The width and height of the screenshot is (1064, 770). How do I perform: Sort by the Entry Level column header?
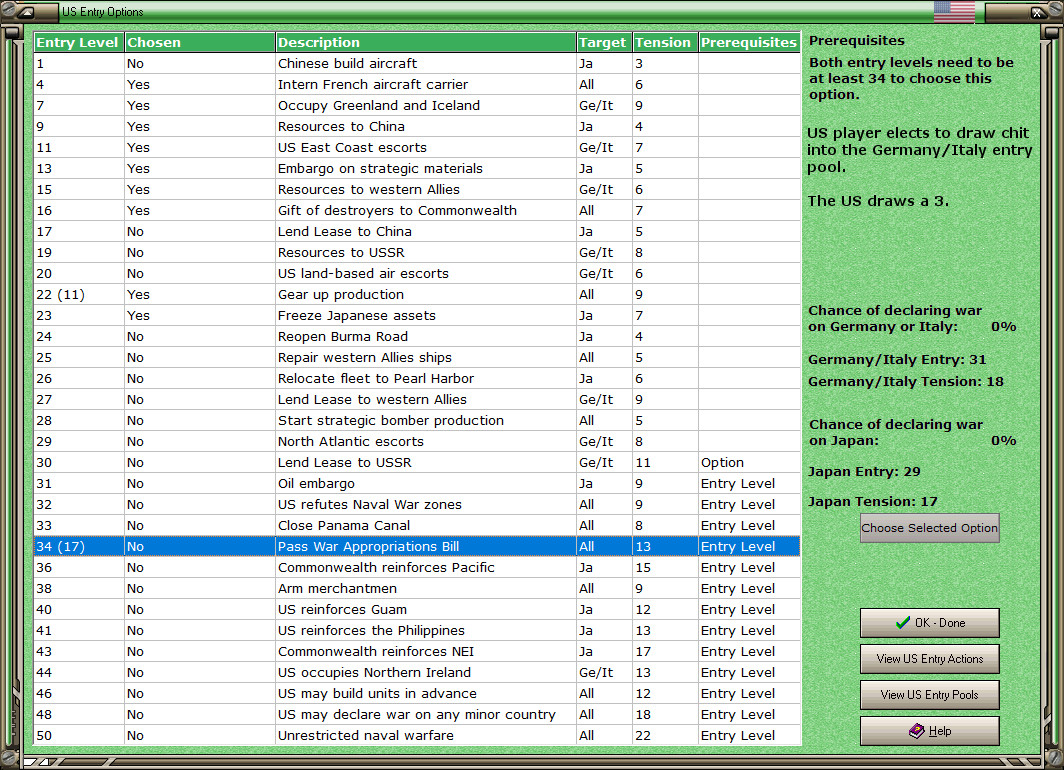coord(79,42)
